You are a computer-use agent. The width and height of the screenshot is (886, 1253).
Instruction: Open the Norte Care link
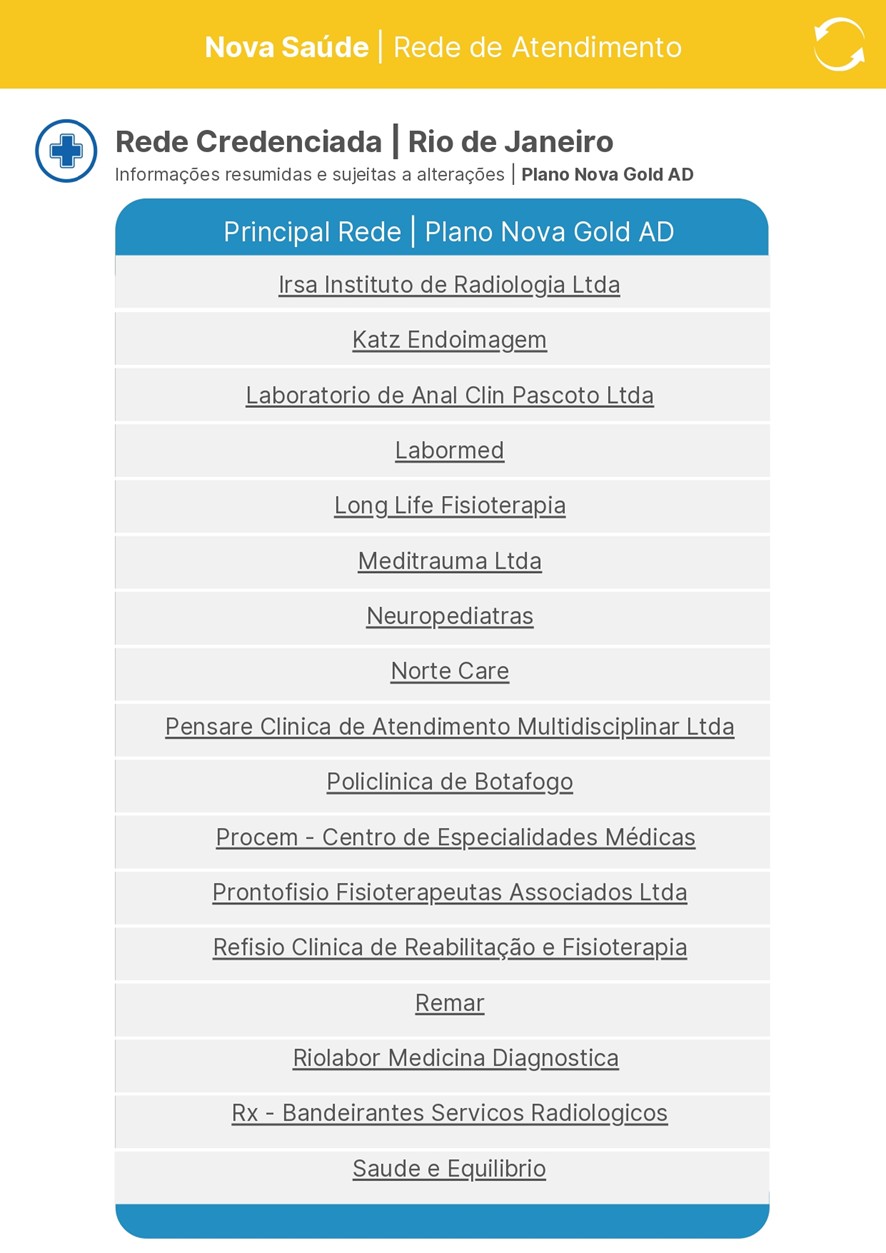pos(449,671)
